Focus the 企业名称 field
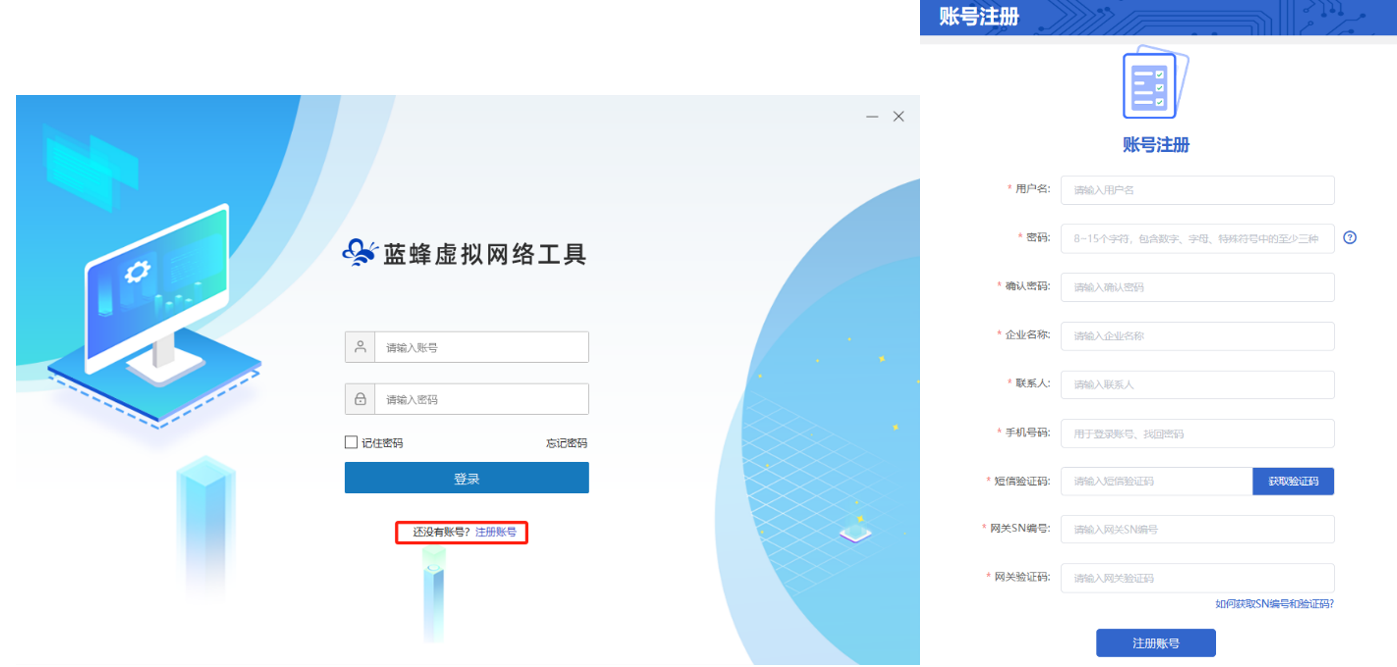The height and width of the screenshot is (667, 1397). pos(1198,336)
